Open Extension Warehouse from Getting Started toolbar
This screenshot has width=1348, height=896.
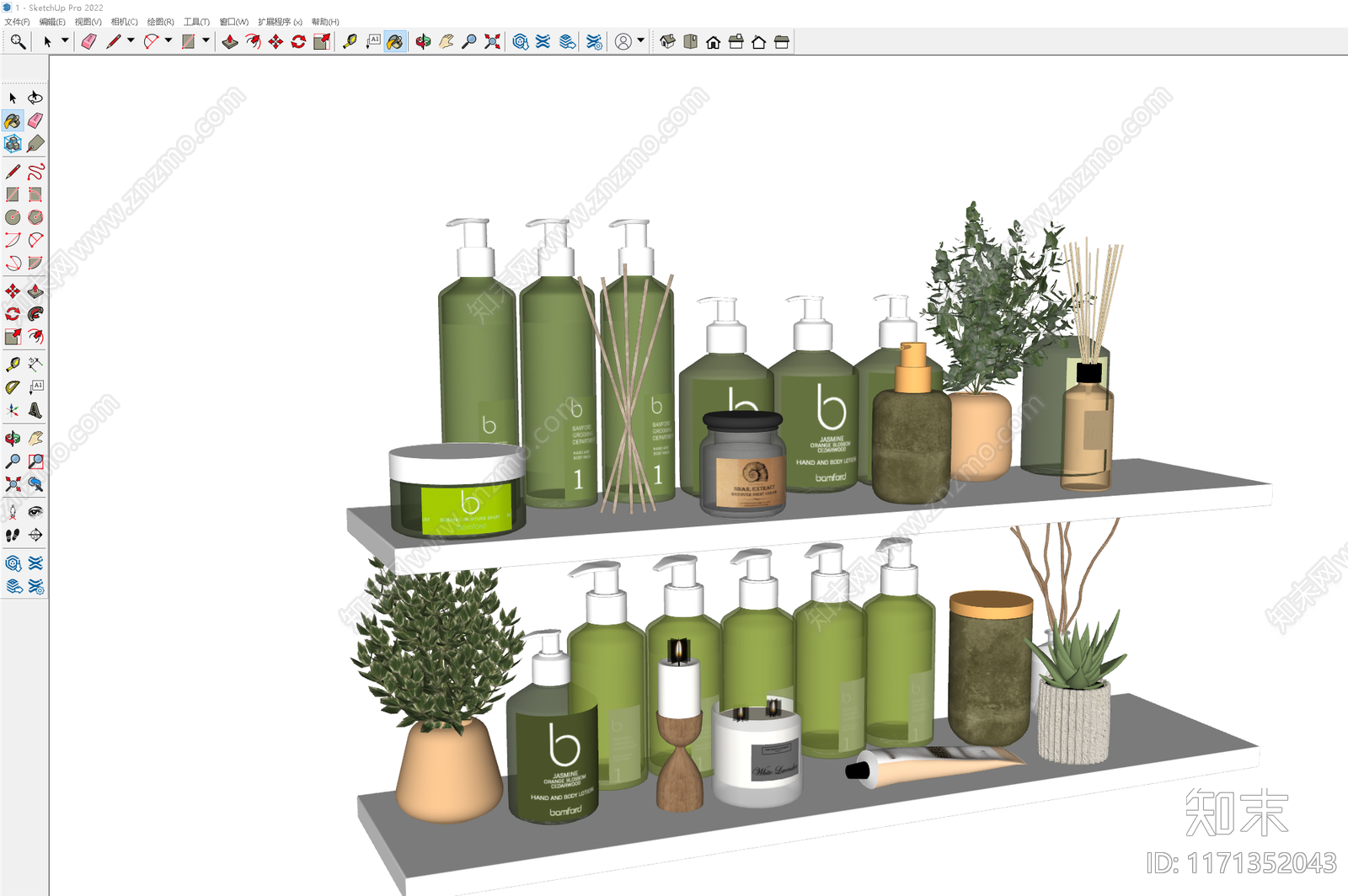[543, 41]
